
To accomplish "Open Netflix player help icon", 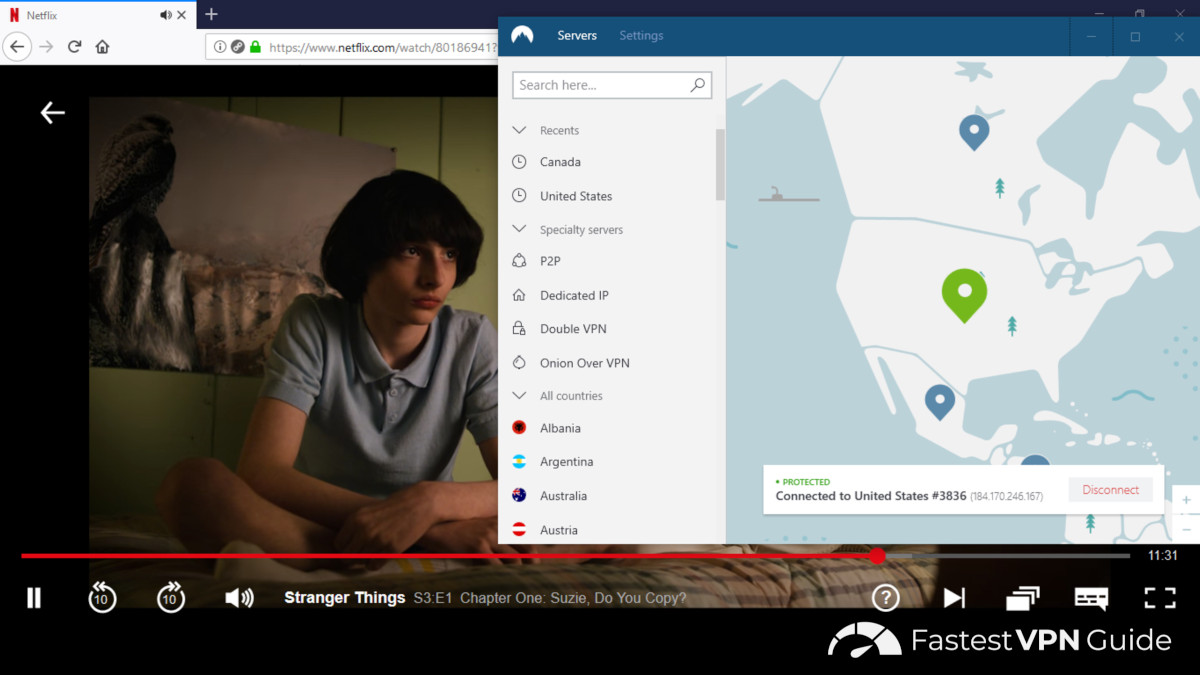I will tap(885, 598).
